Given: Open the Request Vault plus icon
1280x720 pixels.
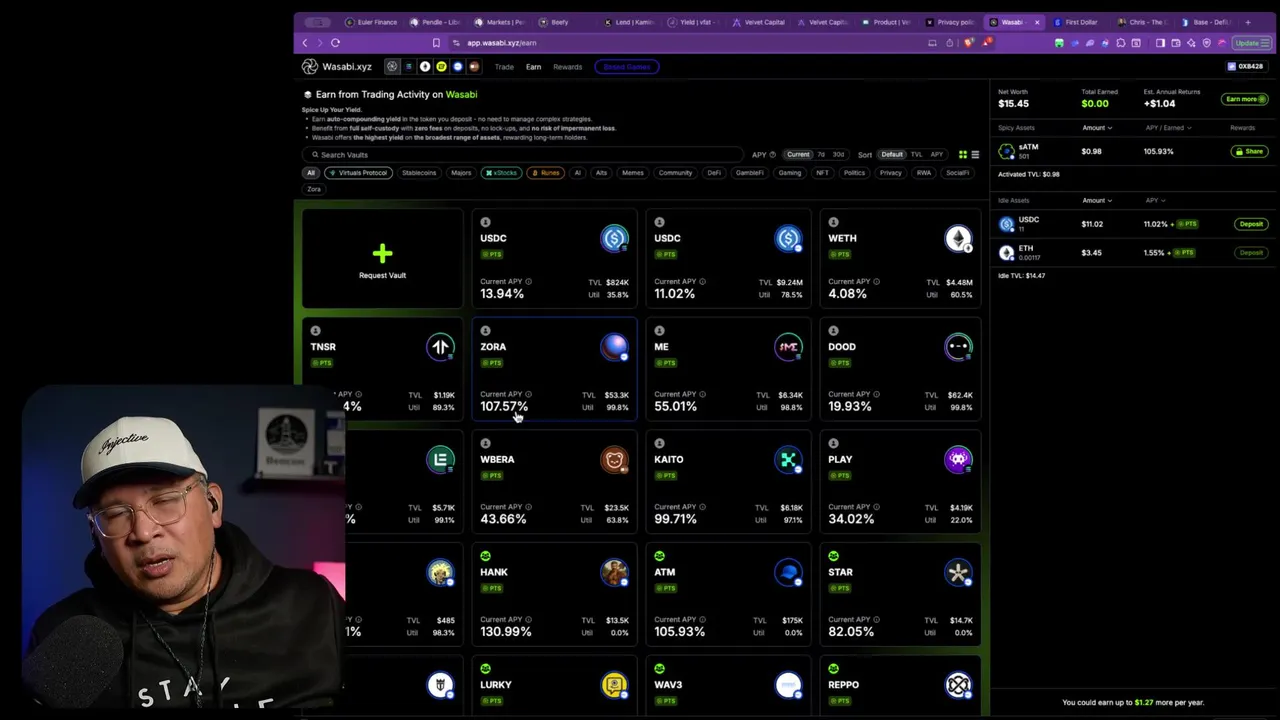Looking at the screenshot, I should click(382, 254).
